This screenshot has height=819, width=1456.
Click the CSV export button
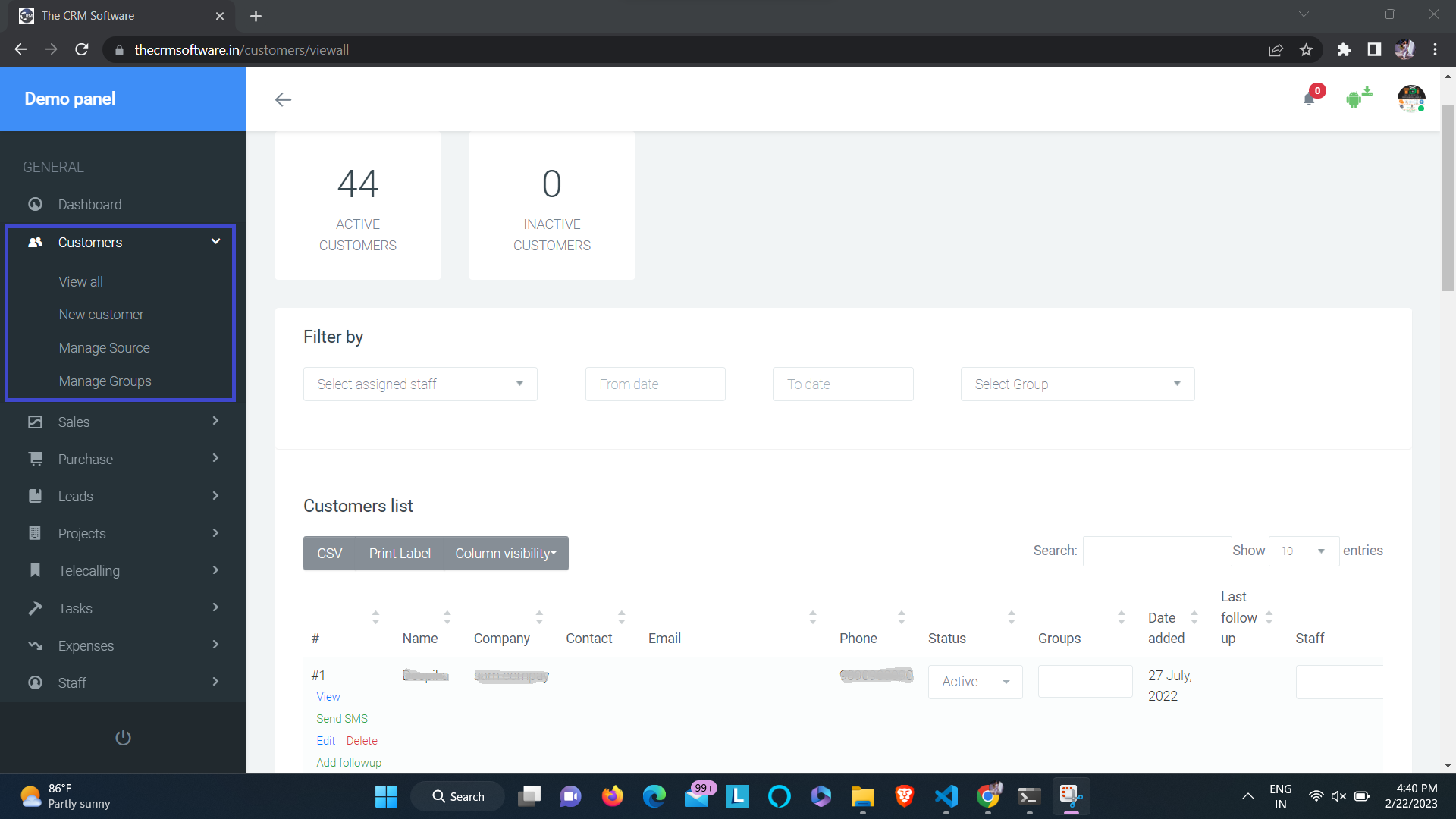(x=329, y=554)
